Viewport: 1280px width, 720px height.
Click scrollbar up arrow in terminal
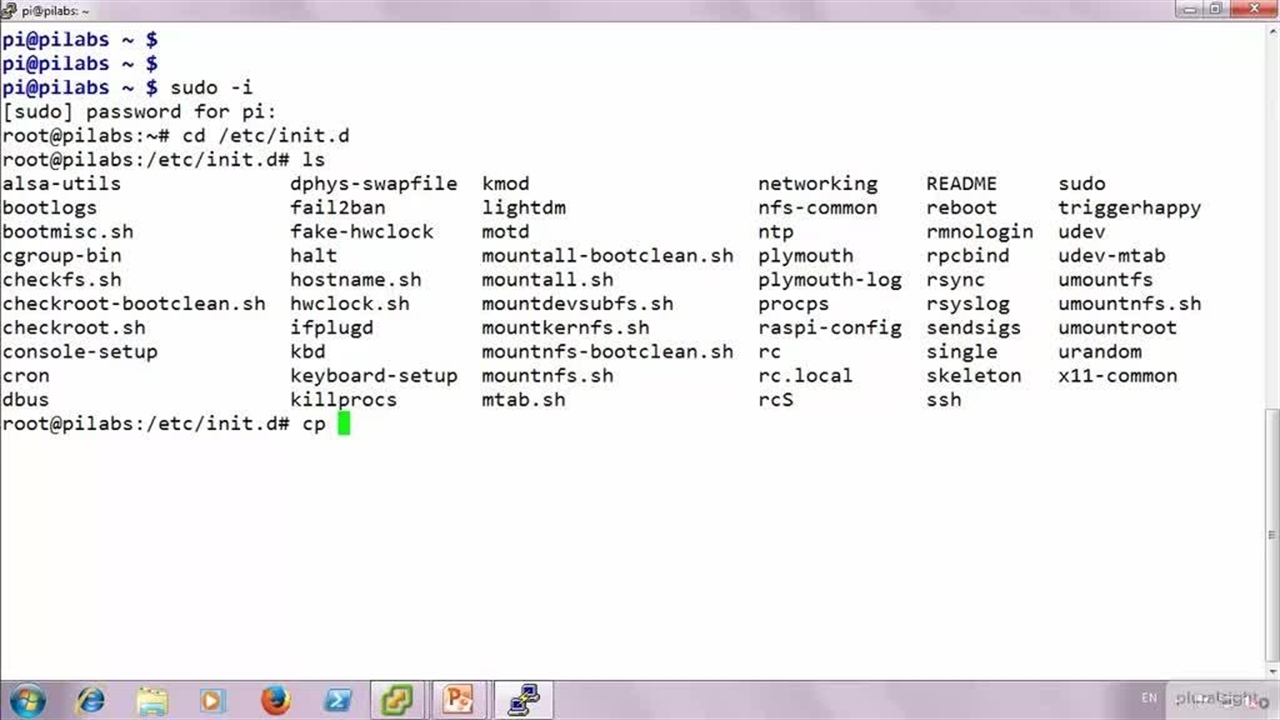click(1271, 32)
